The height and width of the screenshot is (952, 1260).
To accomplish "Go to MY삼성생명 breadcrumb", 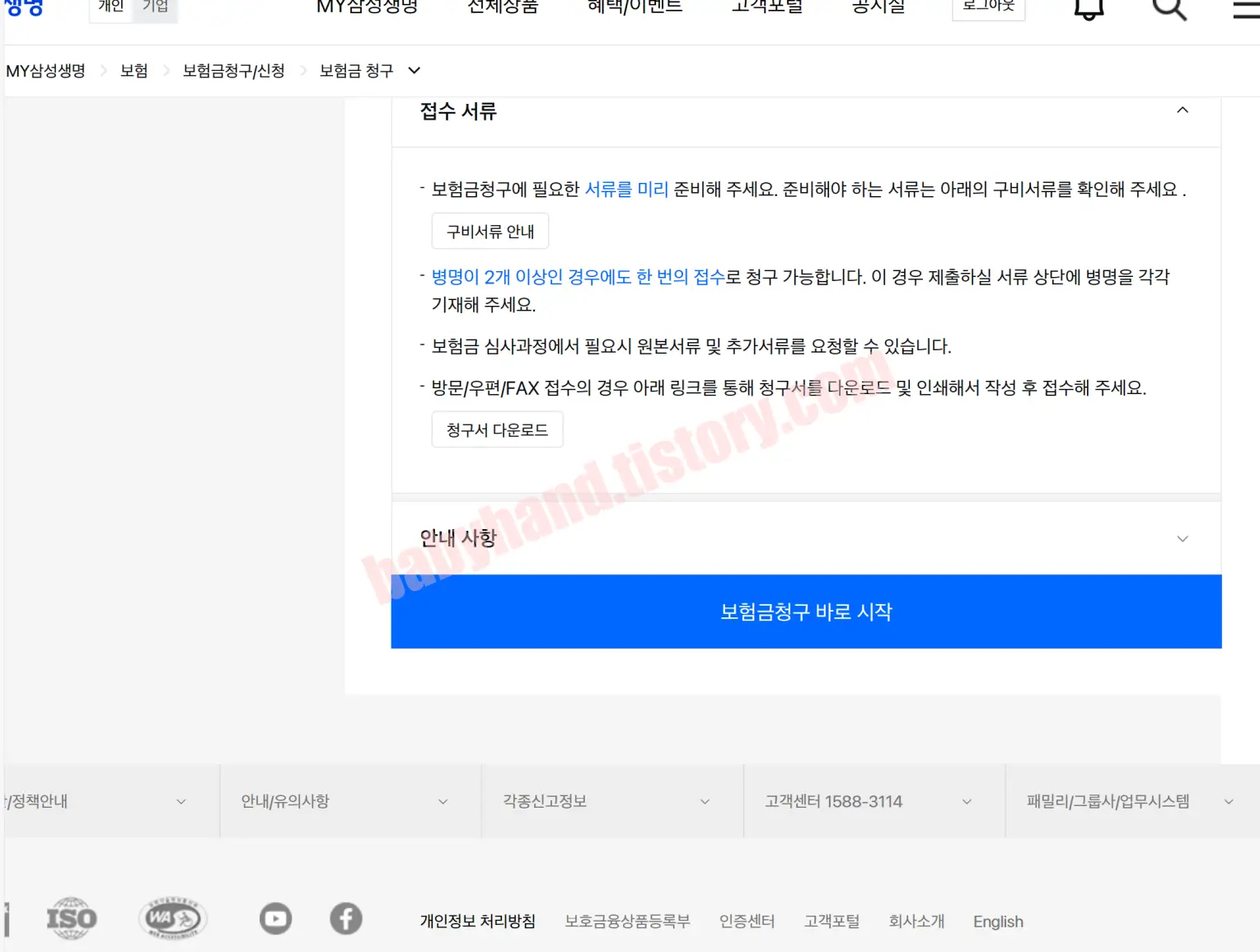I will [46, 71].
